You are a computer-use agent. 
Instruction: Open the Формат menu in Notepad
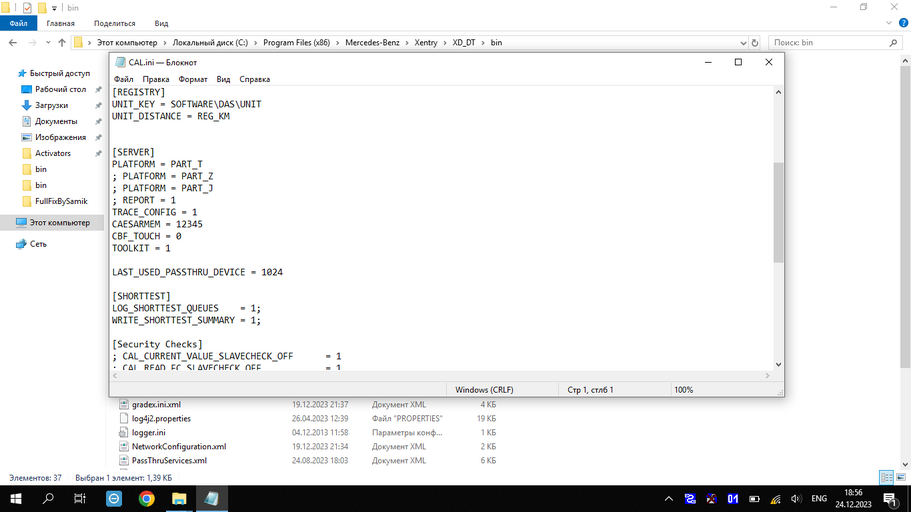click(193, 79)
